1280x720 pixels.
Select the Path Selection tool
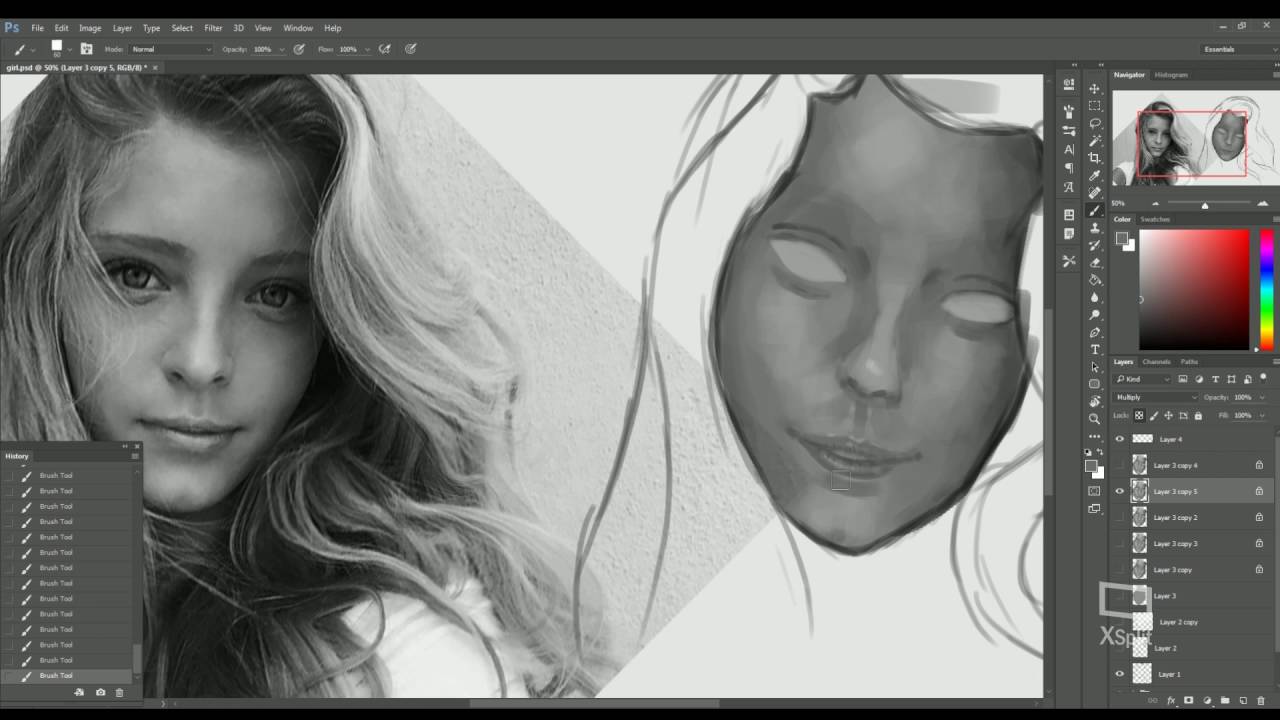(1095, 367)
